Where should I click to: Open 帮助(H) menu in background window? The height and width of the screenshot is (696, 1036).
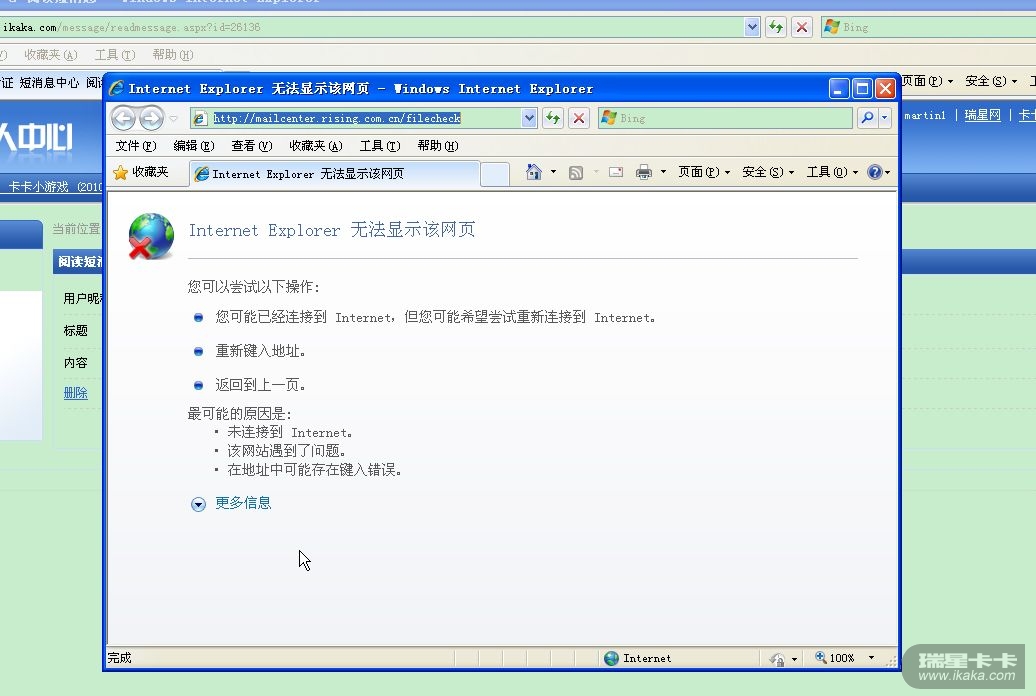173,55
